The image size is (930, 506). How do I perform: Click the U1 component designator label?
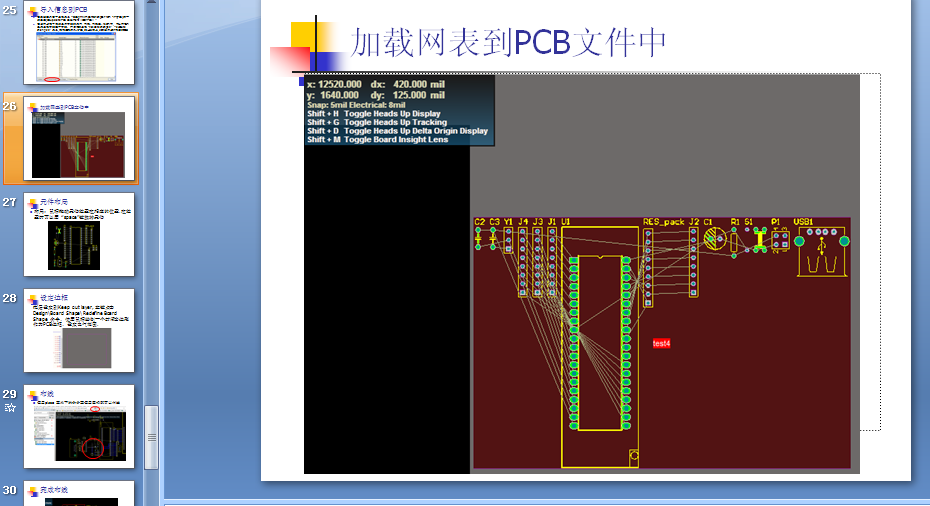pyautogui.click(x=566, y=222)
